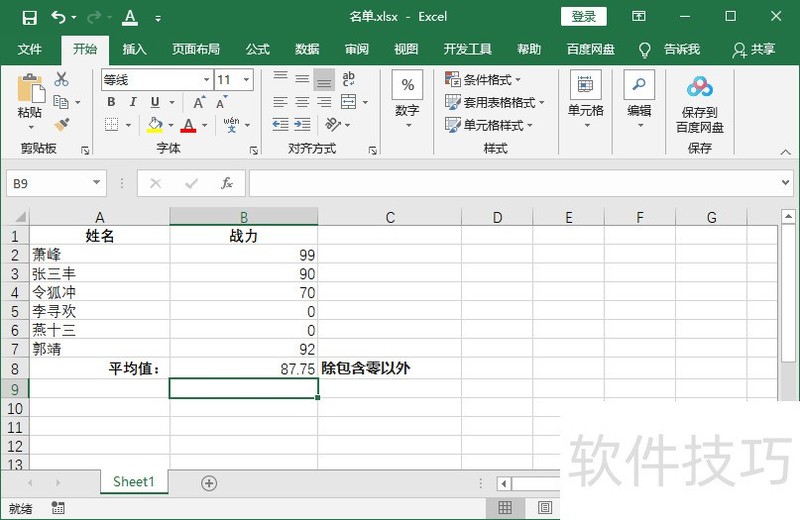Open the 视图 tab
Viewport: 800px width, 520px height.
click(x=406, y=49)
